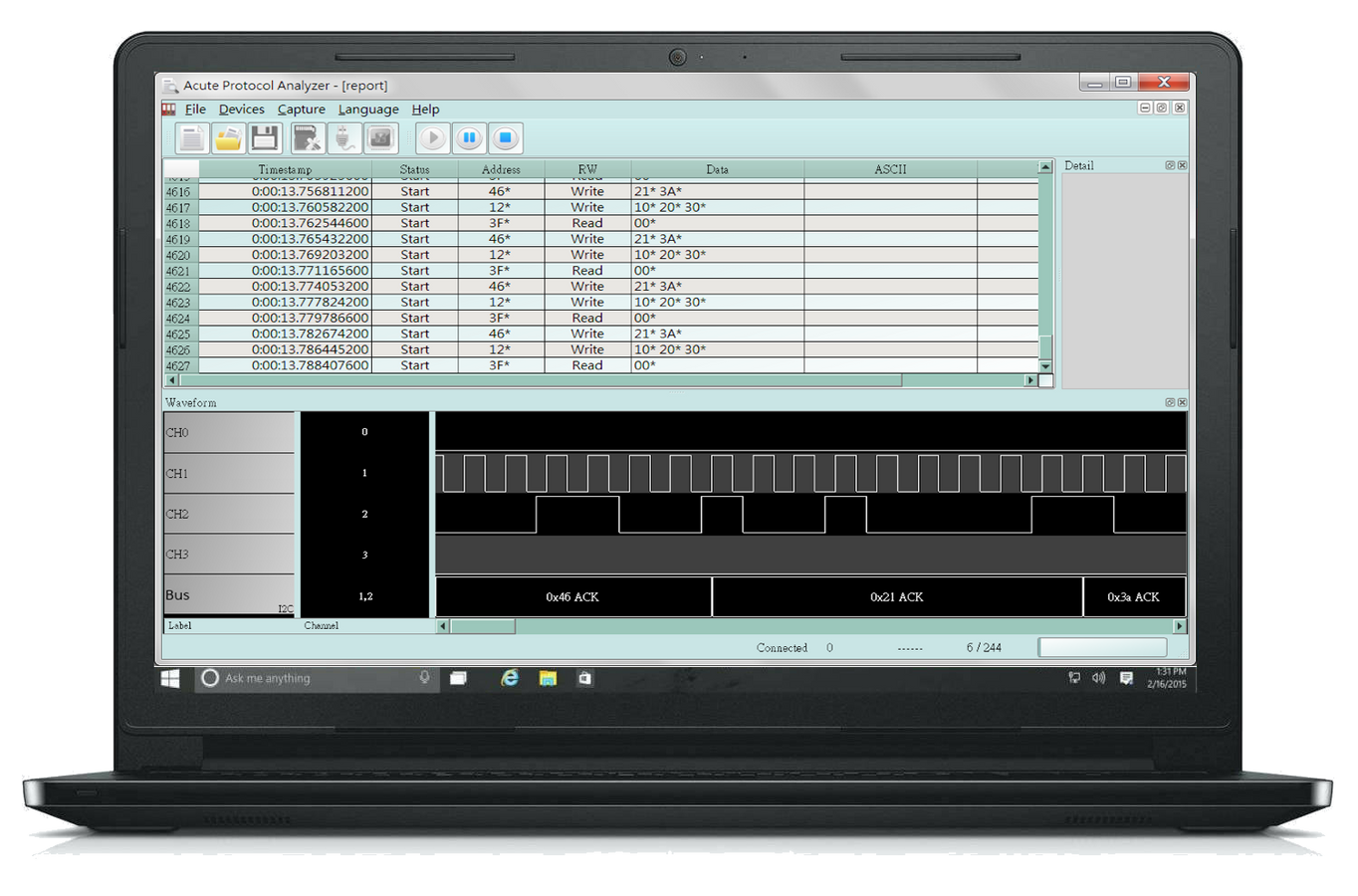Collapse the toolbar panel

(1145, 106)
